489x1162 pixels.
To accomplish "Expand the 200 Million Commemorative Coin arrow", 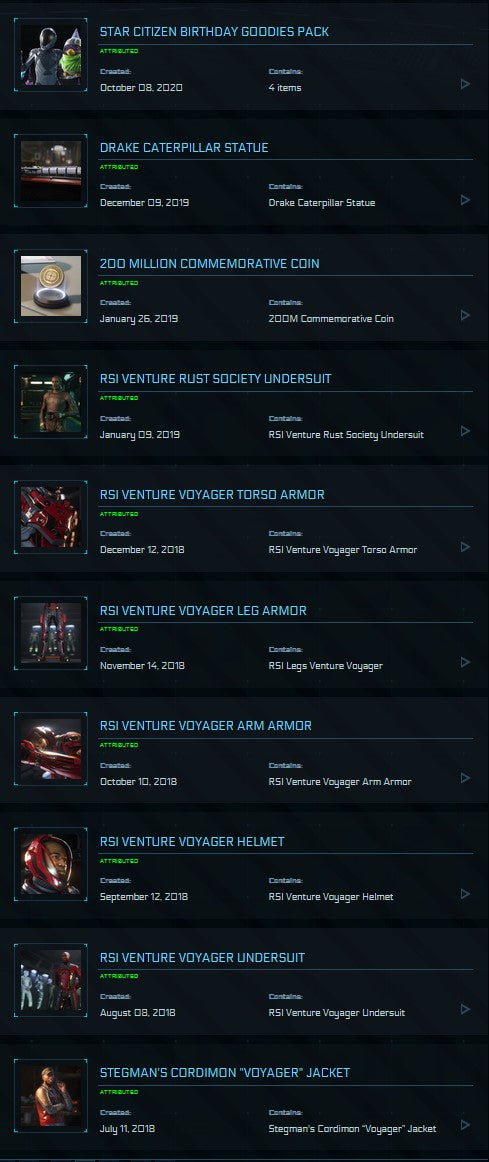I will (465, 315).
